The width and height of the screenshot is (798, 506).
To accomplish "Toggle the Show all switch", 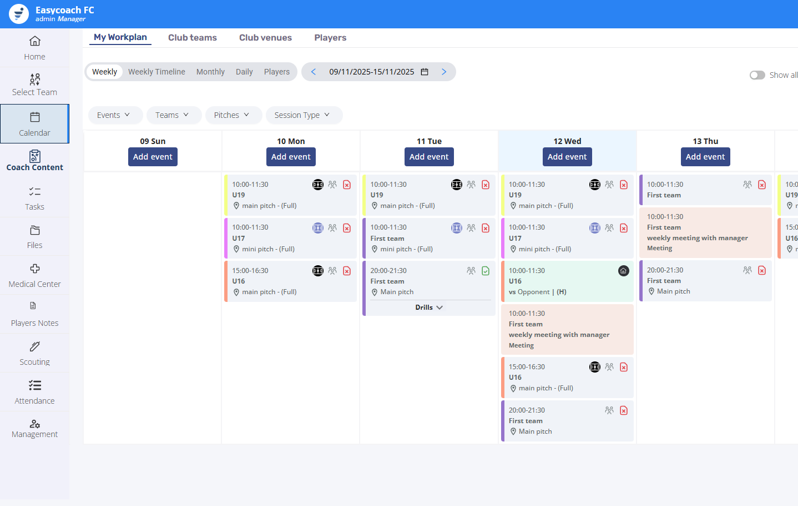I will 757,75.
